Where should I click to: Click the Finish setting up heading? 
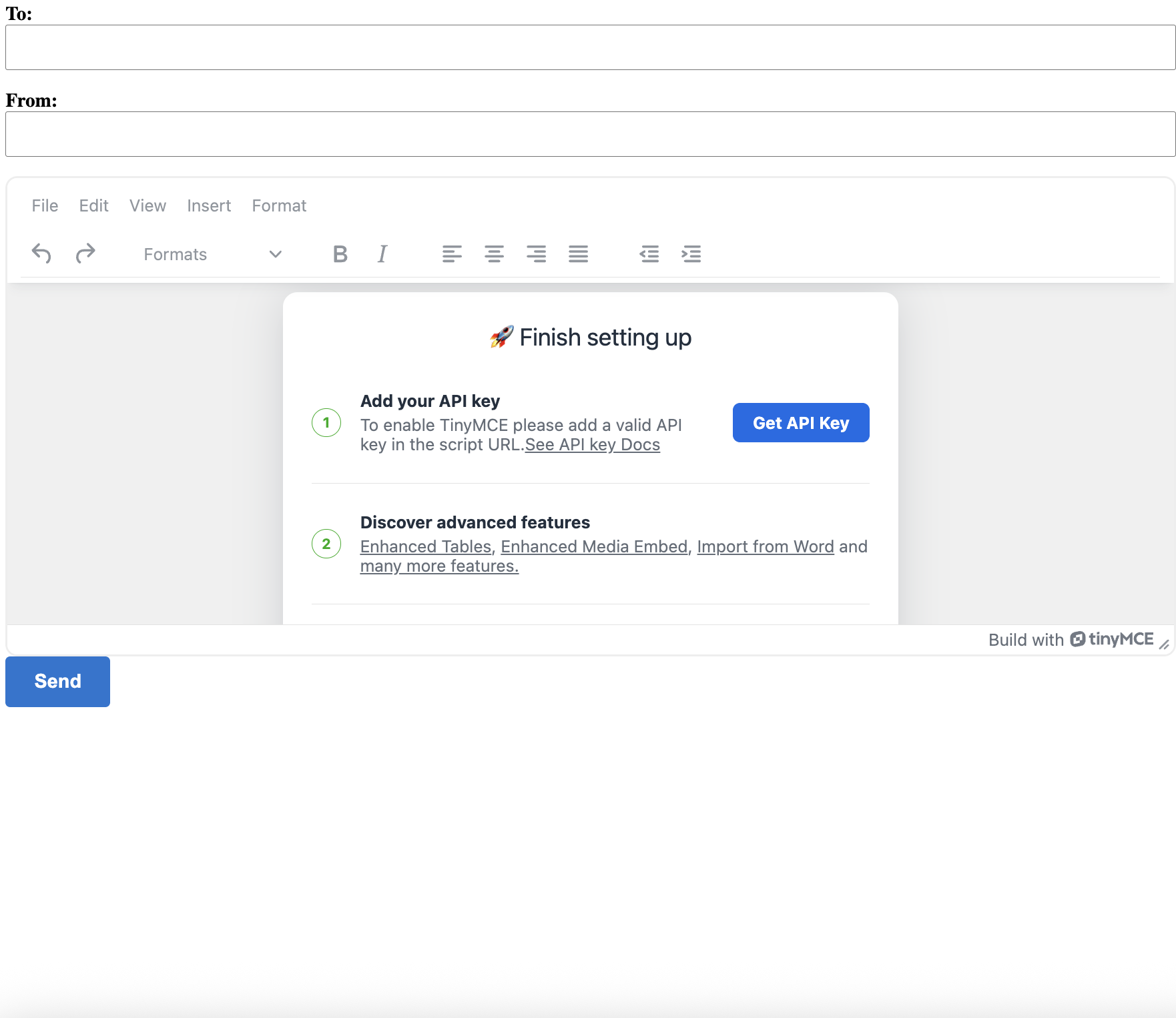click(x=591, y=338)
